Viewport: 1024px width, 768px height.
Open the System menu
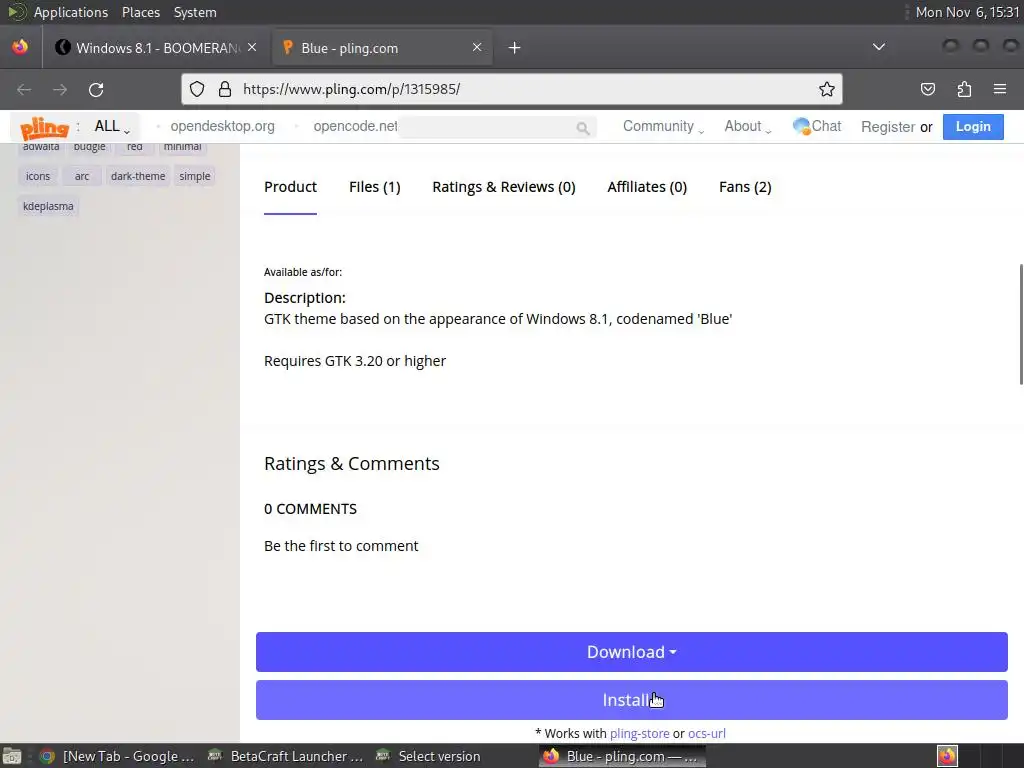(x=195, y=12)
